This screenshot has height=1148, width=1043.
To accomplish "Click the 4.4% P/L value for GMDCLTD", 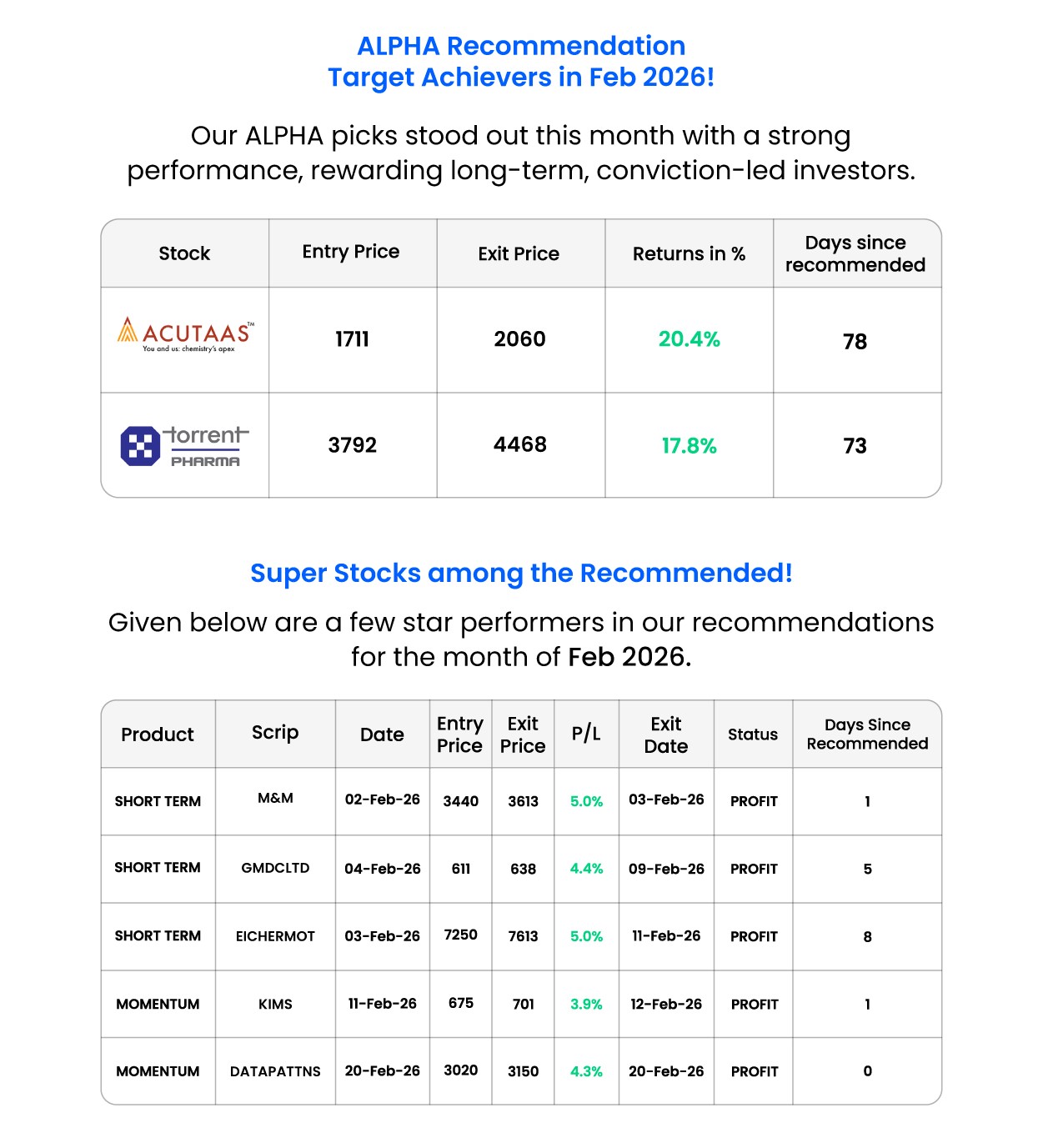I will 586,869.
